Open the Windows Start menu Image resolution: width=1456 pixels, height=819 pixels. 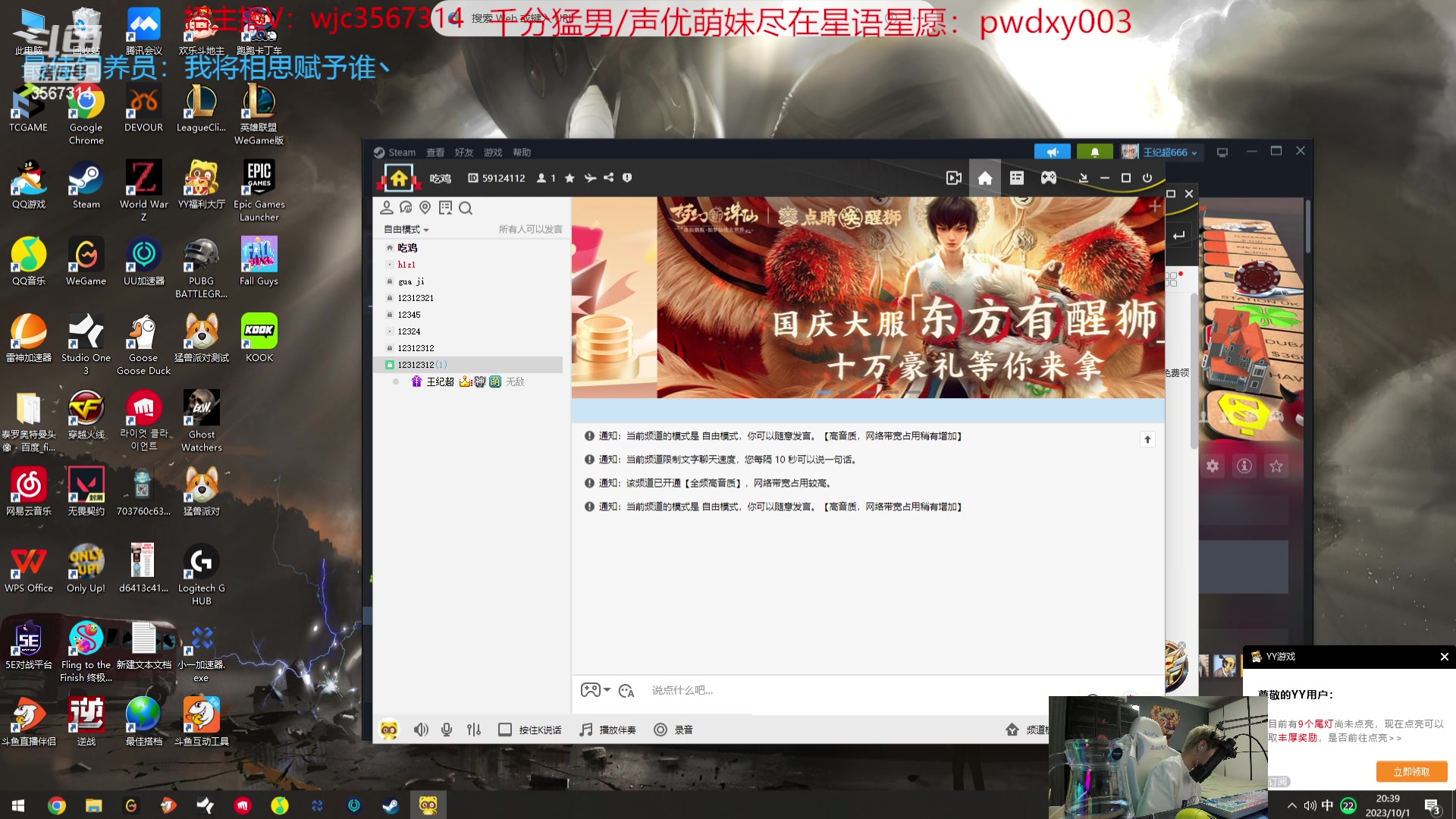click(x=18, y=805)
